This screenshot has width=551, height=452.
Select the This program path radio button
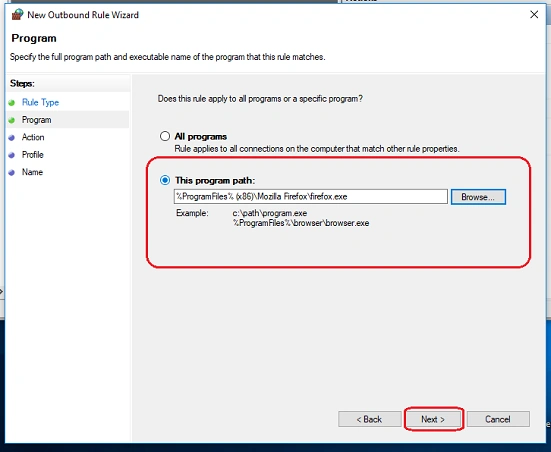point(165,180)
